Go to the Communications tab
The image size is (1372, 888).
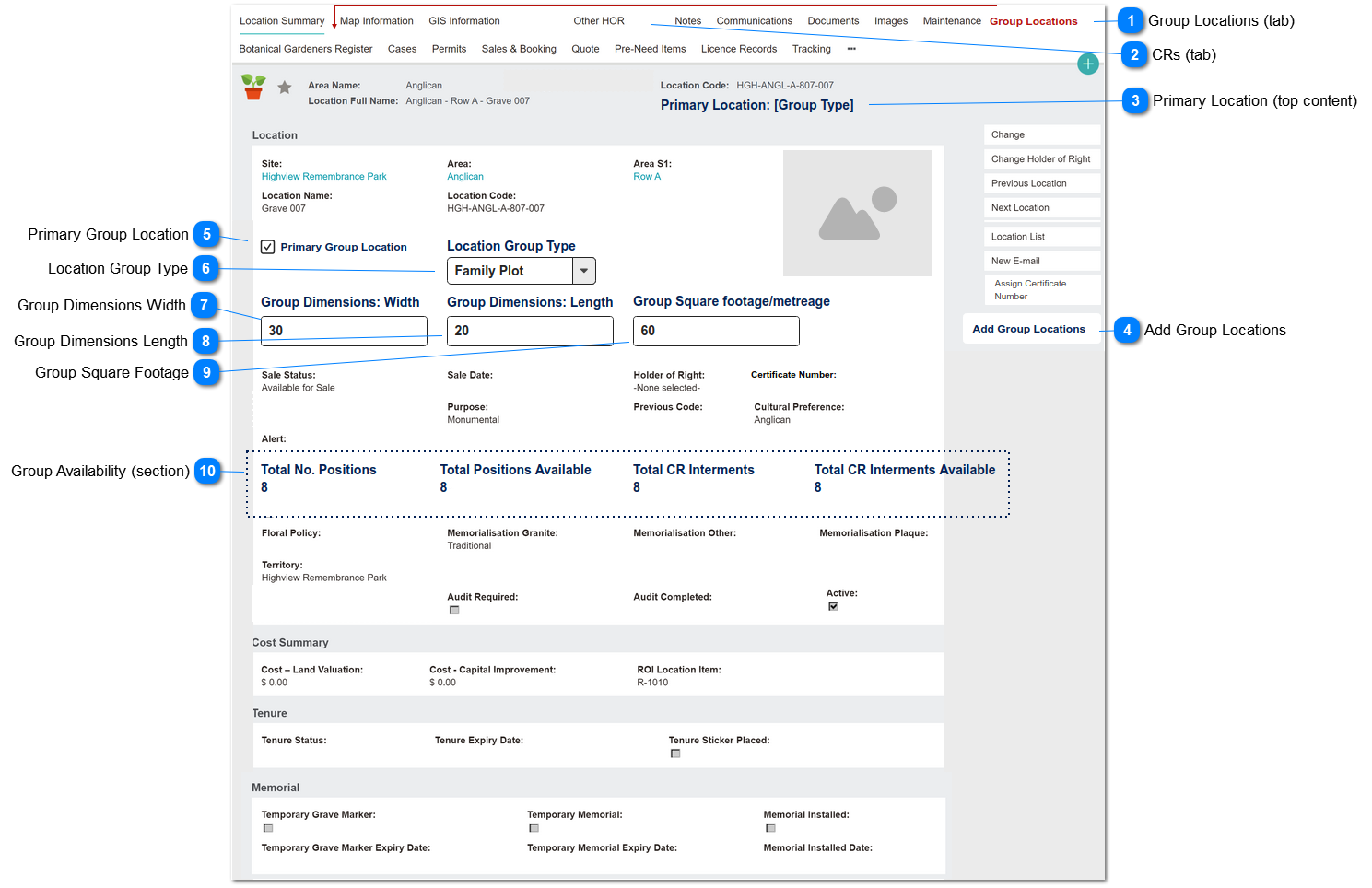[755, 21]
